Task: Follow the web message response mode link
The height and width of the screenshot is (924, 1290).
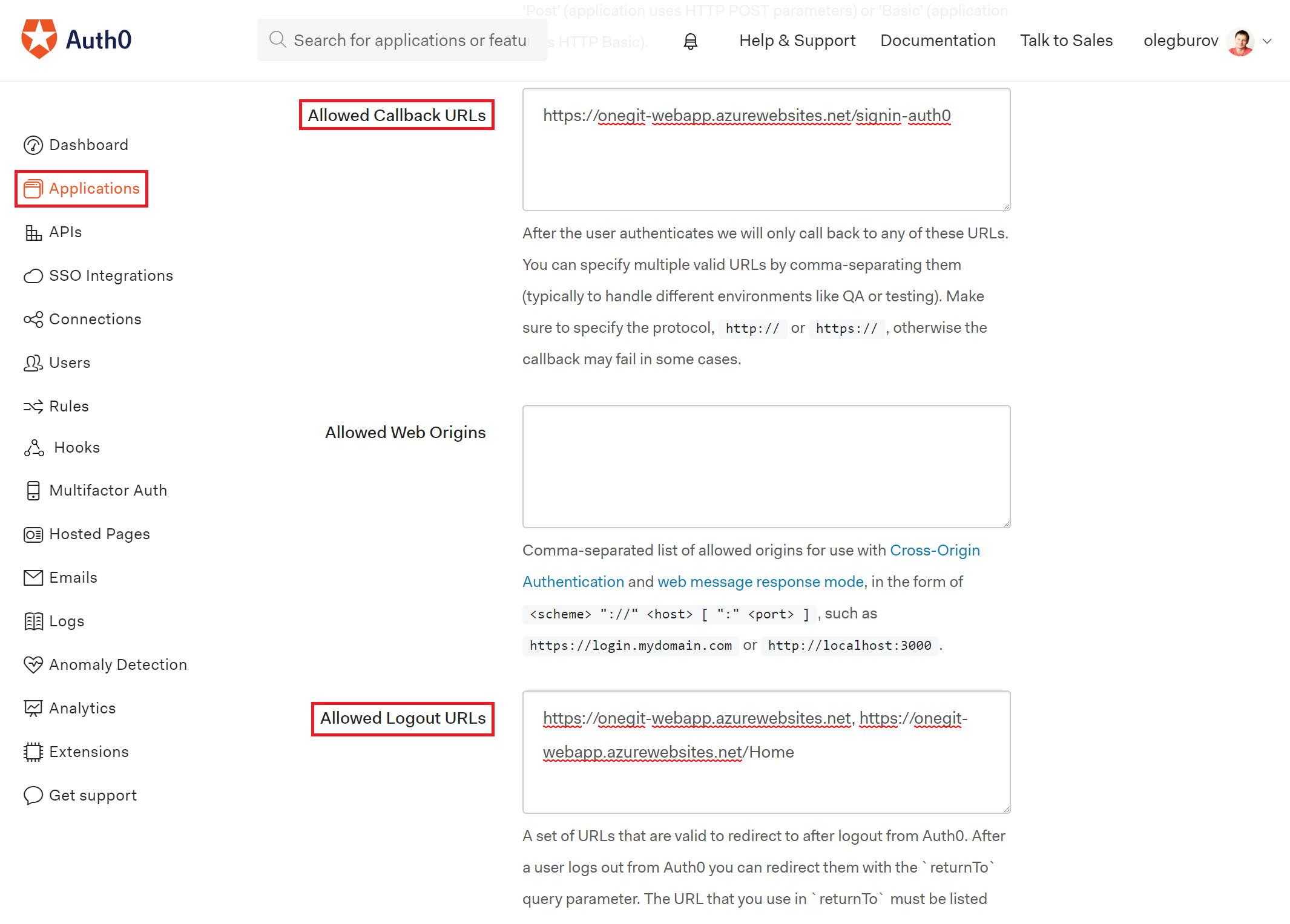Action: coord(760,582)
